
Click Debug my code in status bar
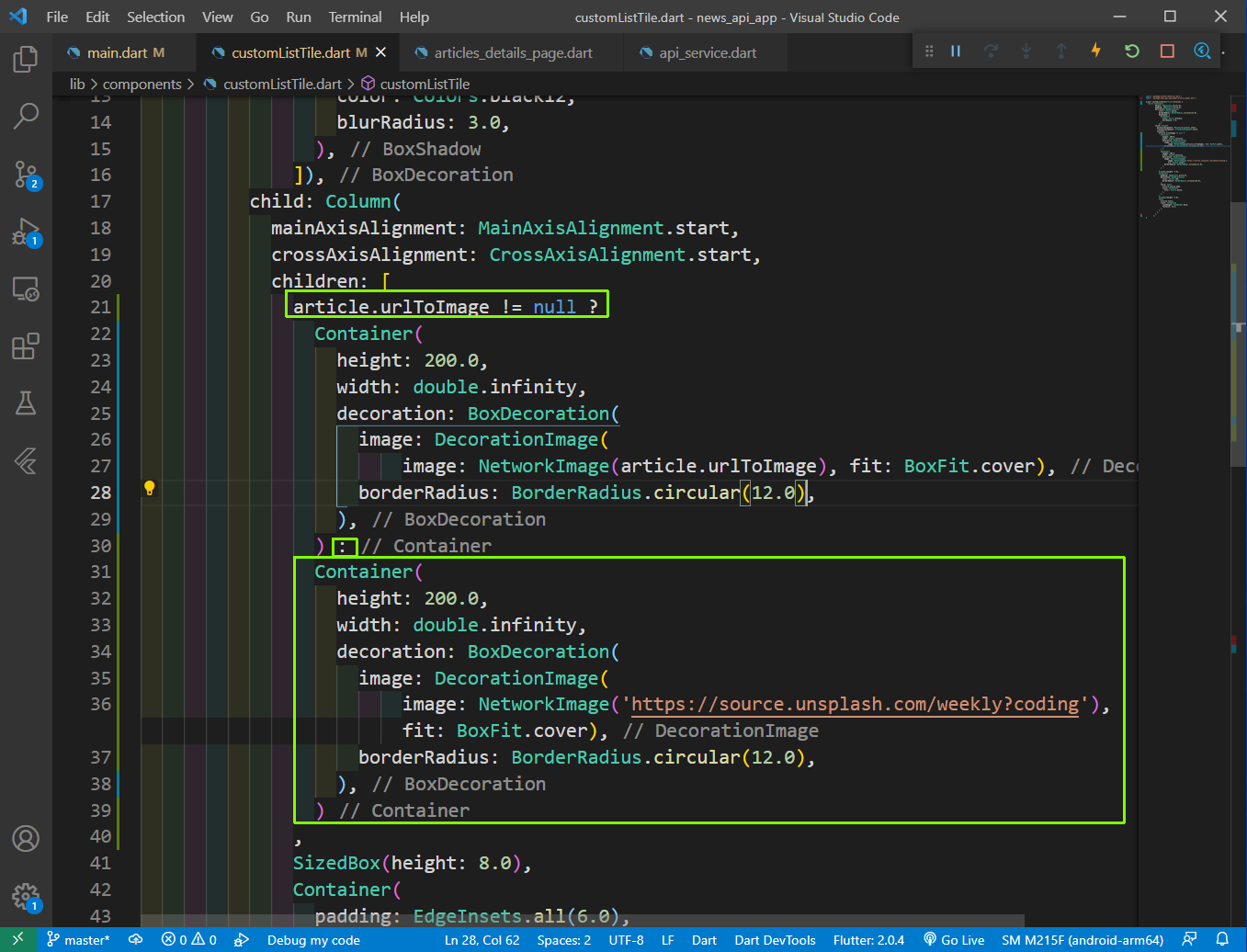click(x=313, y=939)
